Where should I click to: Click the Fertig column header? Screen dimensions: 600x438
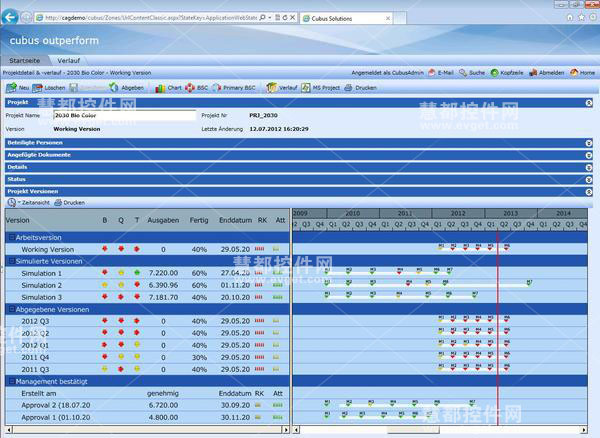coord(199,220)
